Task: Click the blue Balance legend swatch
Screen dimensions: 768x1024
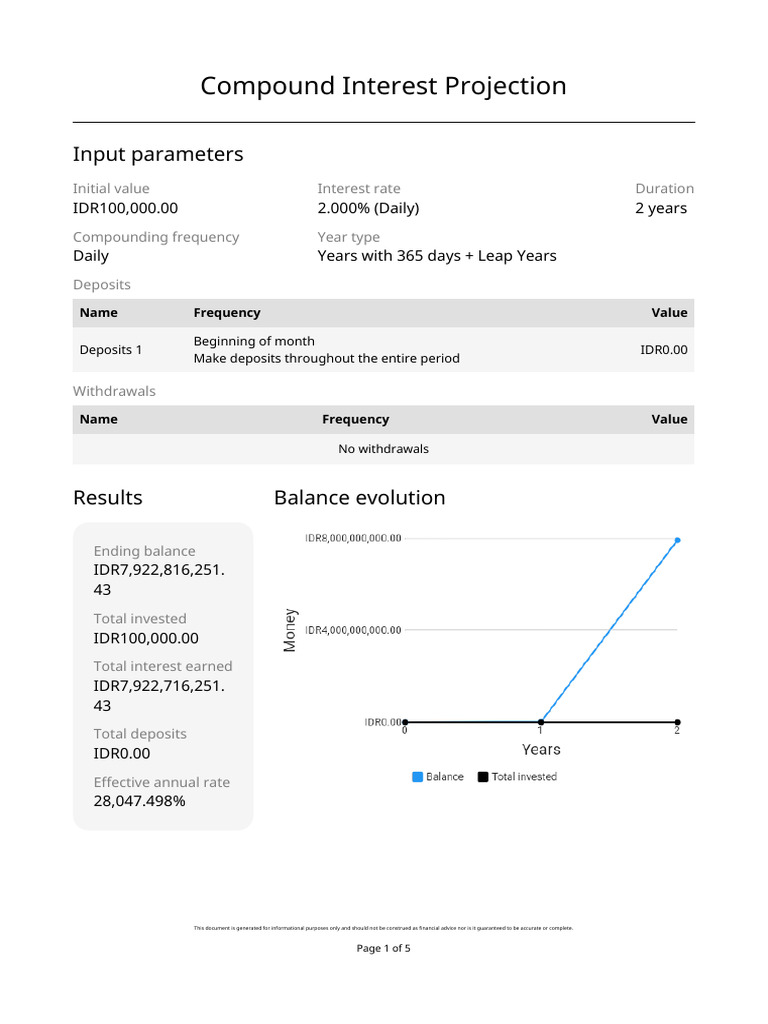Action: pos(418,777)
